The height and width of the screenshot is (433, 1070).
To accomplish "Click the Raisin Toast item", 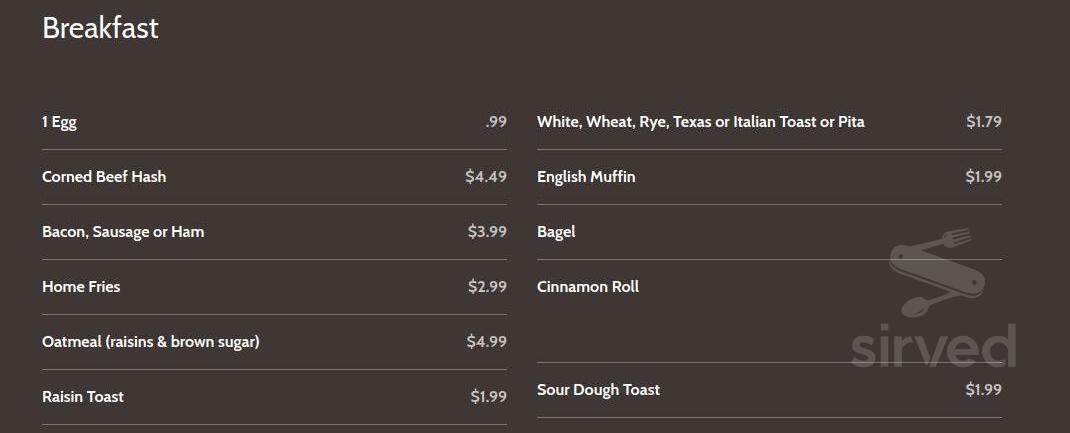I will 83,397.
